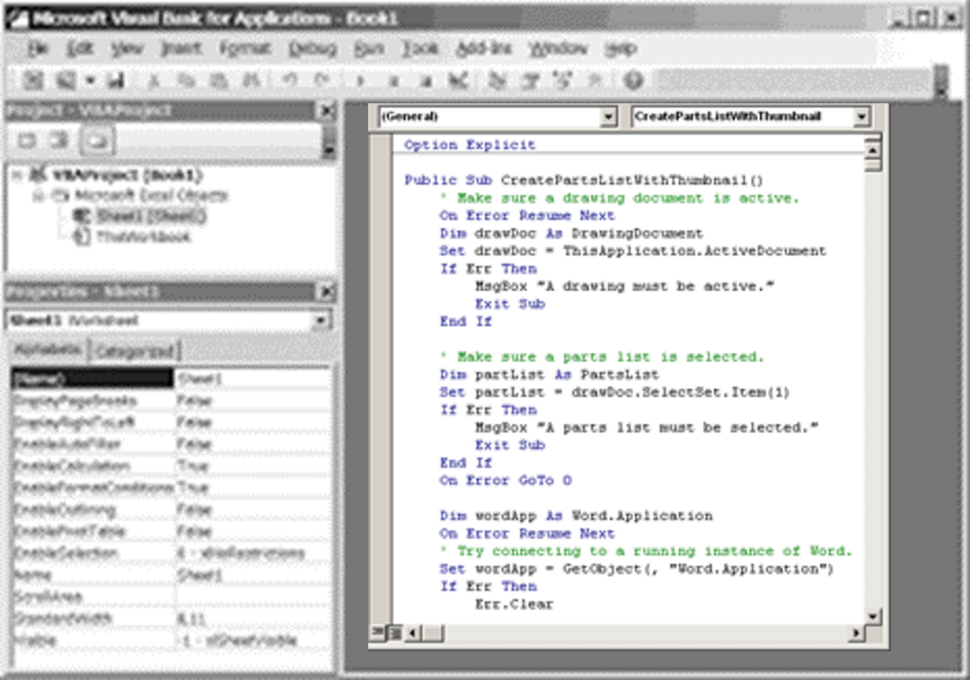This screenshot has width=970, height=680.
Task: Click the EnableSelection property value
Action: [241, 553]
